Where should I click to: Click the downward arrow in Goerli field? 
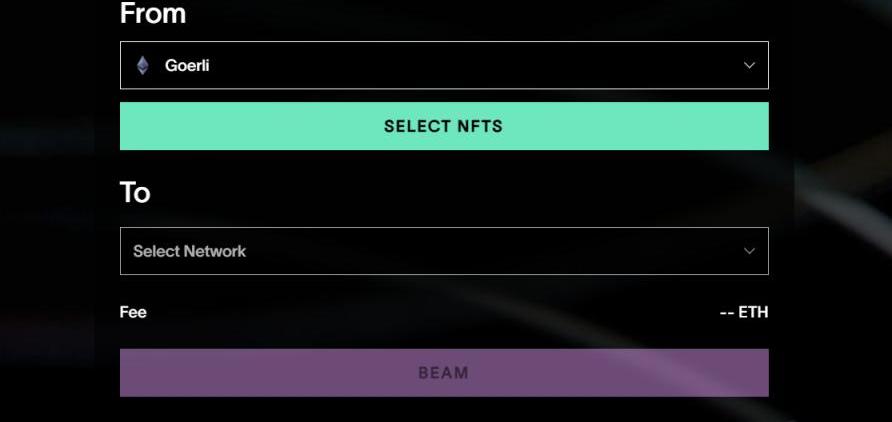(749, 65)
